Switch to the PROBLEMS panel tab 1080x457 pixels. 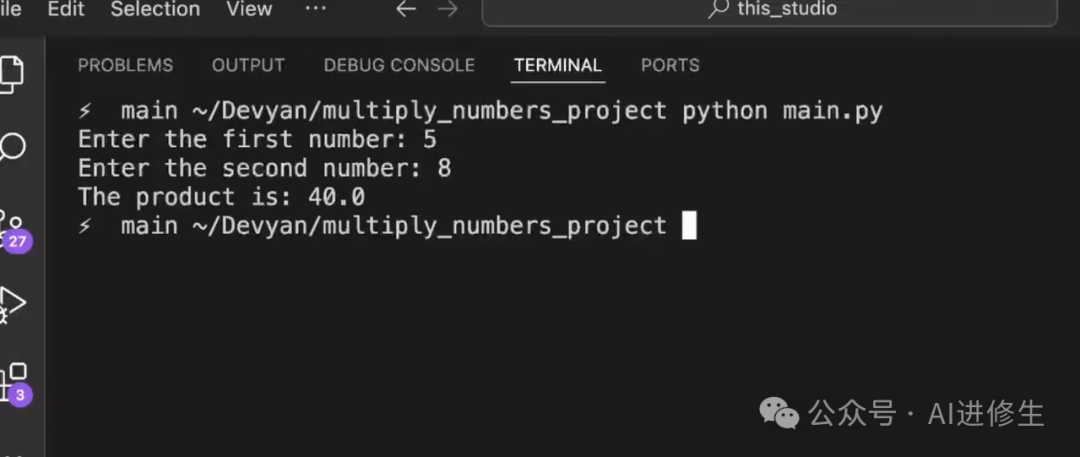125,65
